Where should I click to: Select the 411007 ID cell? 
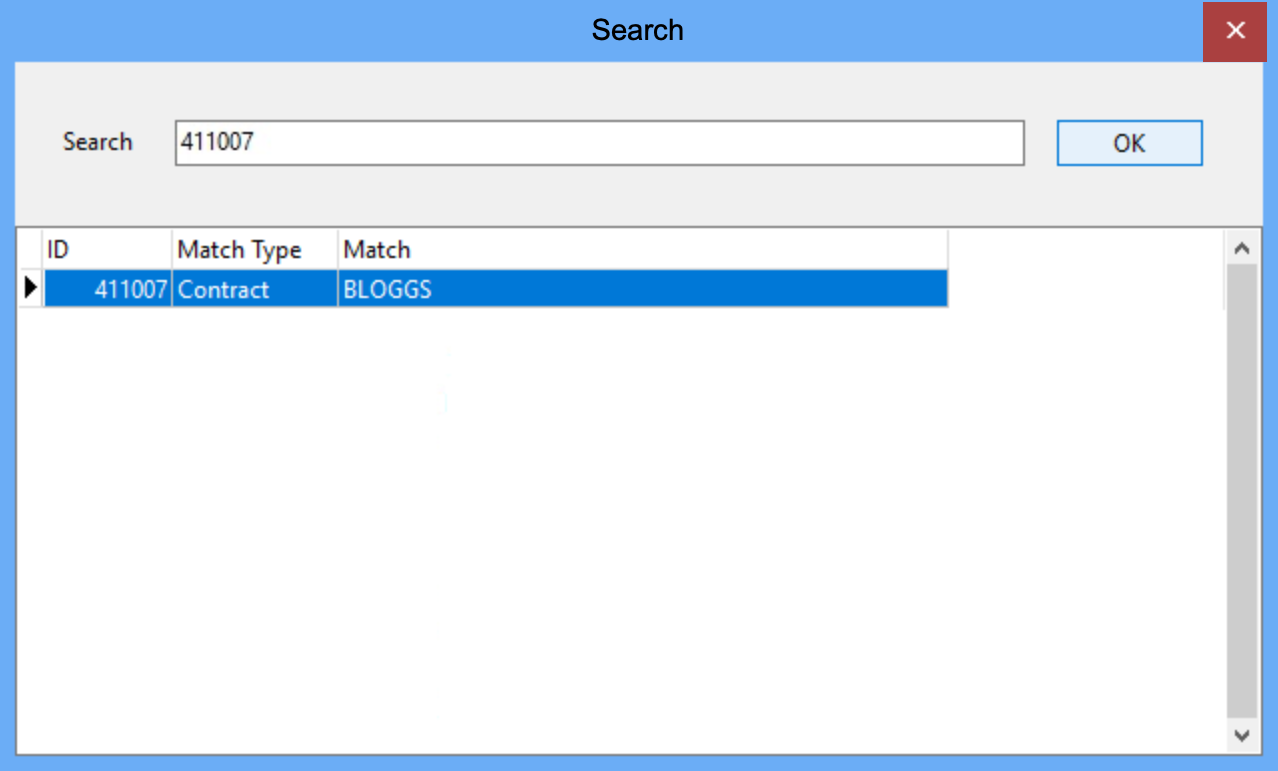click(108, 290)
